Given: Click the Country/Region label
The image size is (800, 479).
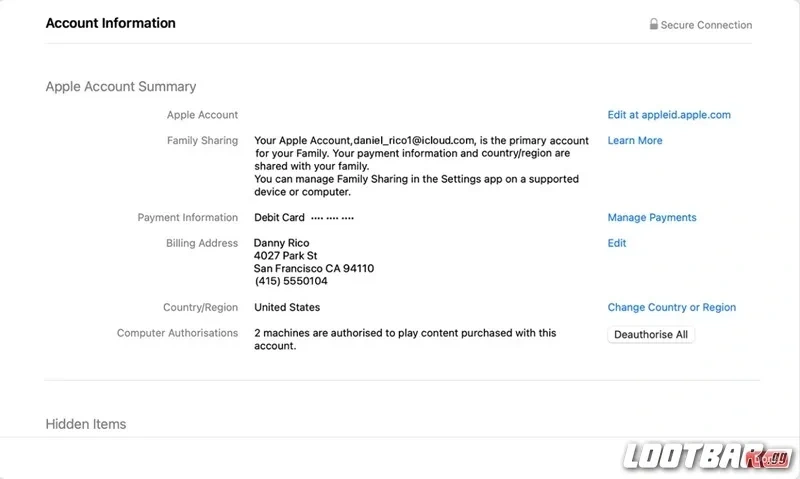Looking at the screenshot, I should pyautogui.click(x=200, y=307).
